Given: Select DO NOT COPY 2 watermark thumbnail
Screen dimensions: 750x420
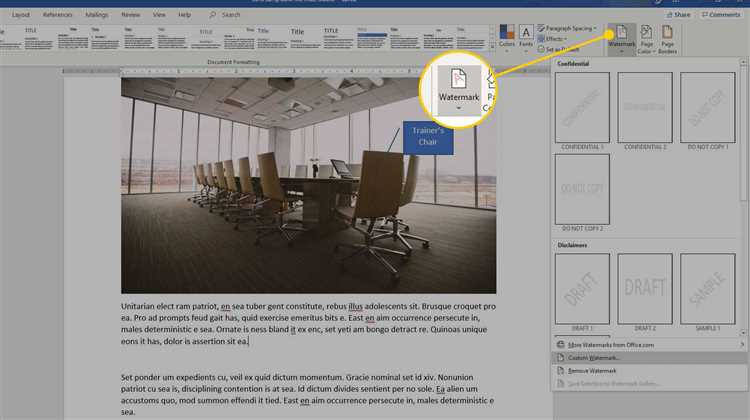Looking at the screenshot, I should point(582,189).
